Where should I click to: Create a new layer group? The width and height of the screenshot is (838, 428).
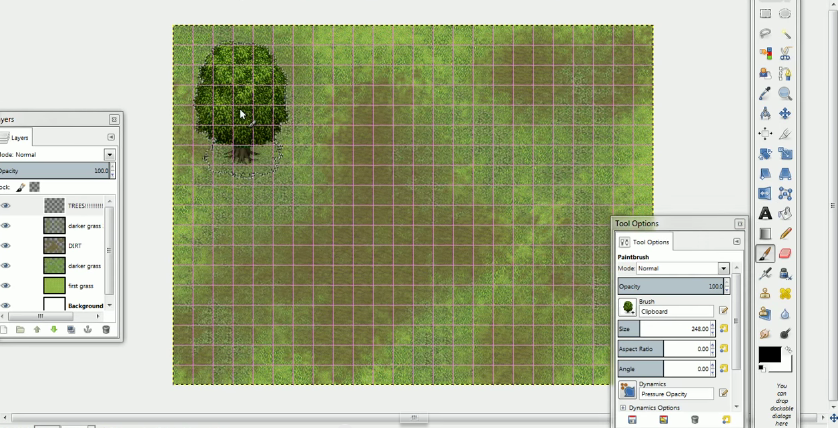click(20, 330)
